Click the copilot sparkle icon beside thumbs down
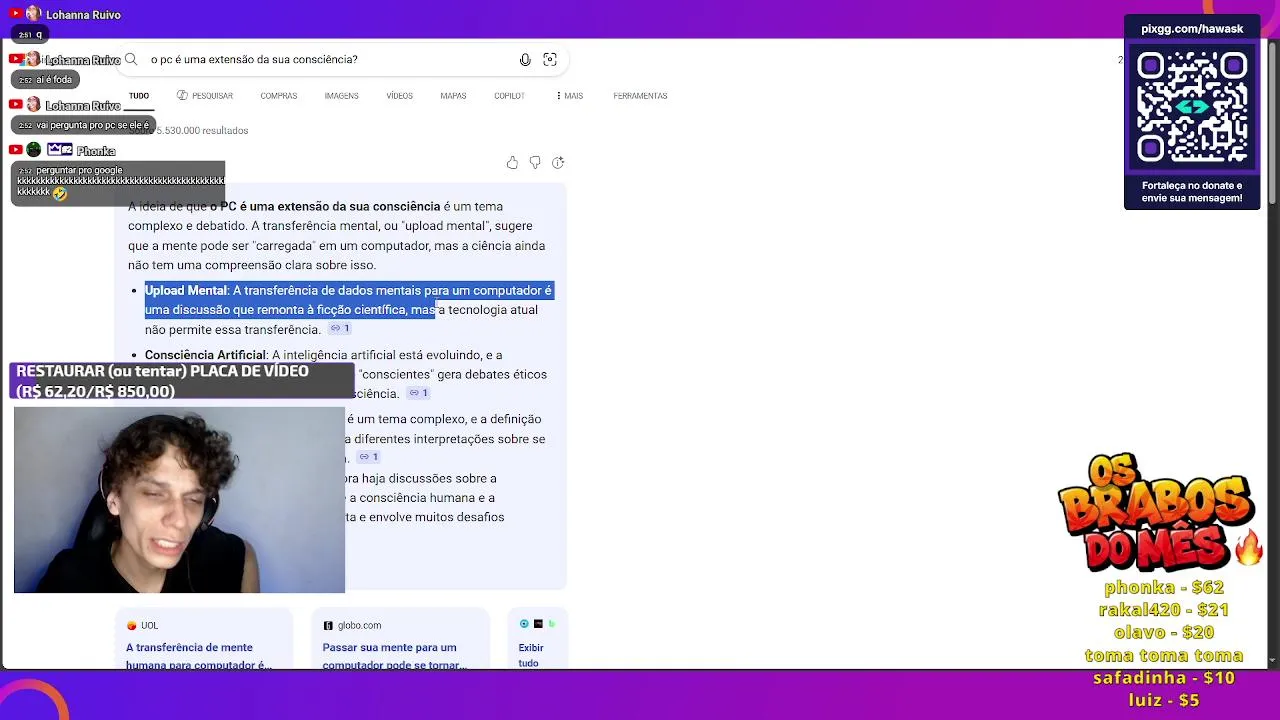Screen dimensions: 1280x720 (x=558, y=163)
